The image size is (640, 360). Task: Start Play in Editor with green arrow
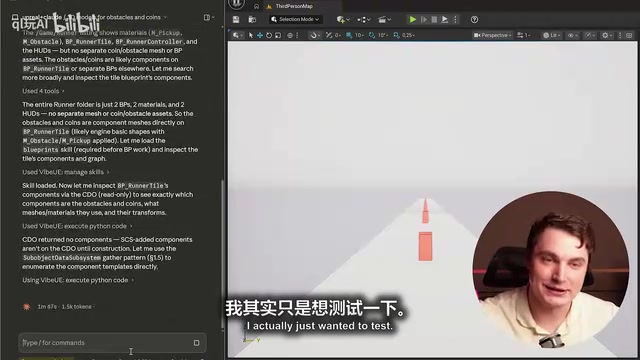413,19
